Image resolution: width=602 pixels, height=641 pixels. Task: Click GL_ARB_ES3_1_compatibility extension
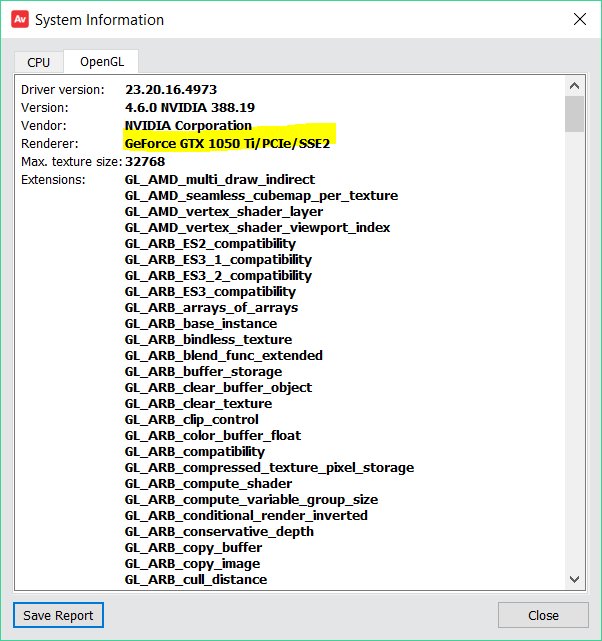click(x=218, y=259)
